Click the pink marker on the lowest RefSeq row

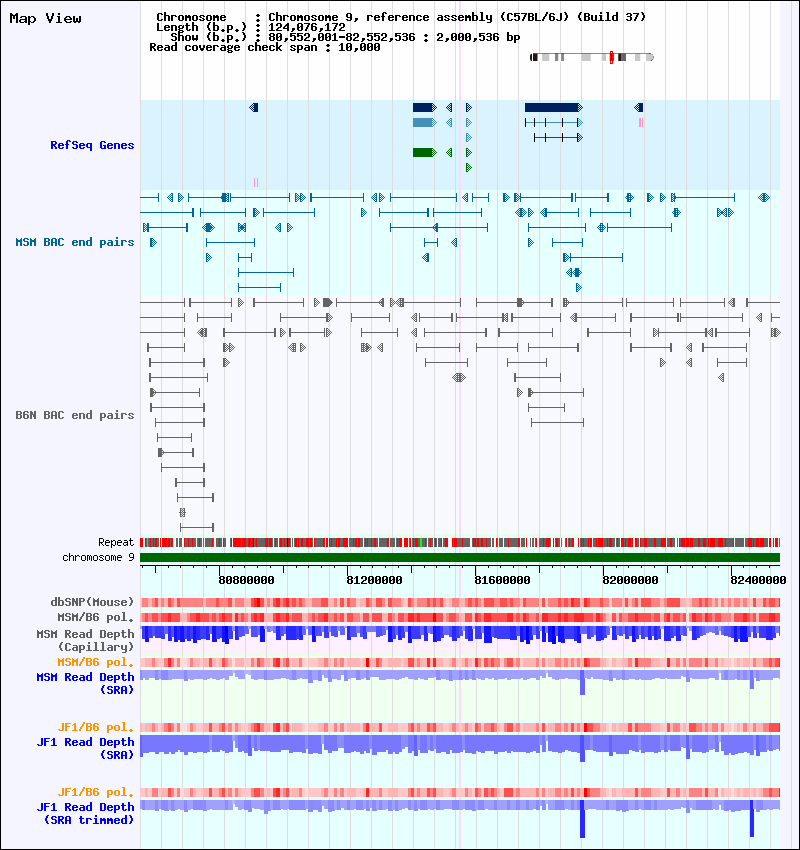[256, 183]
